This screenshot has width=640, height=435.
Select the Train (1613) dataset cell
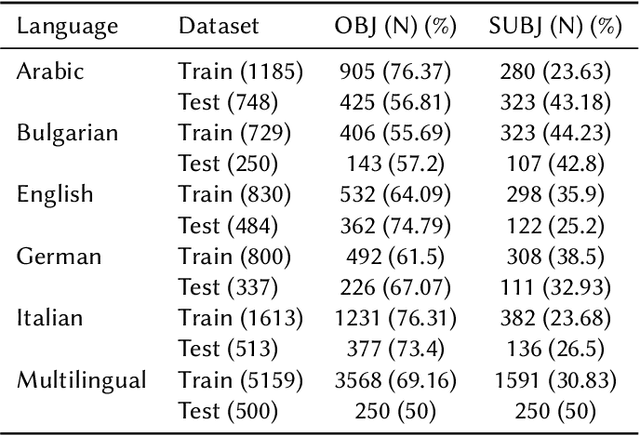pyautogui.click(x=239, y=317)
